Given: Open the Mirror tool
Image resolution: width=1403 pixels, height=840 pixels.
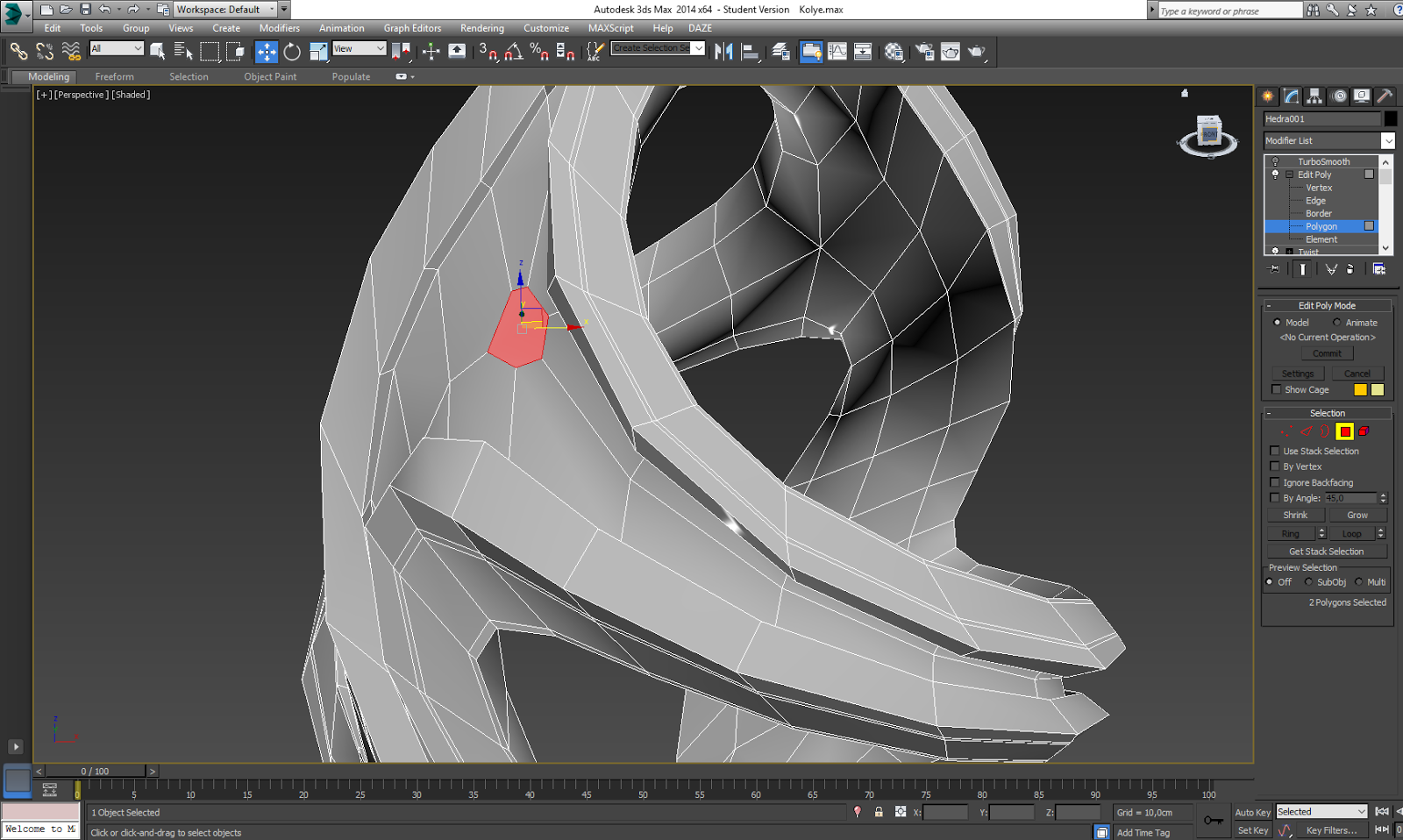Looking at the screenshot, I should [723, 51].
